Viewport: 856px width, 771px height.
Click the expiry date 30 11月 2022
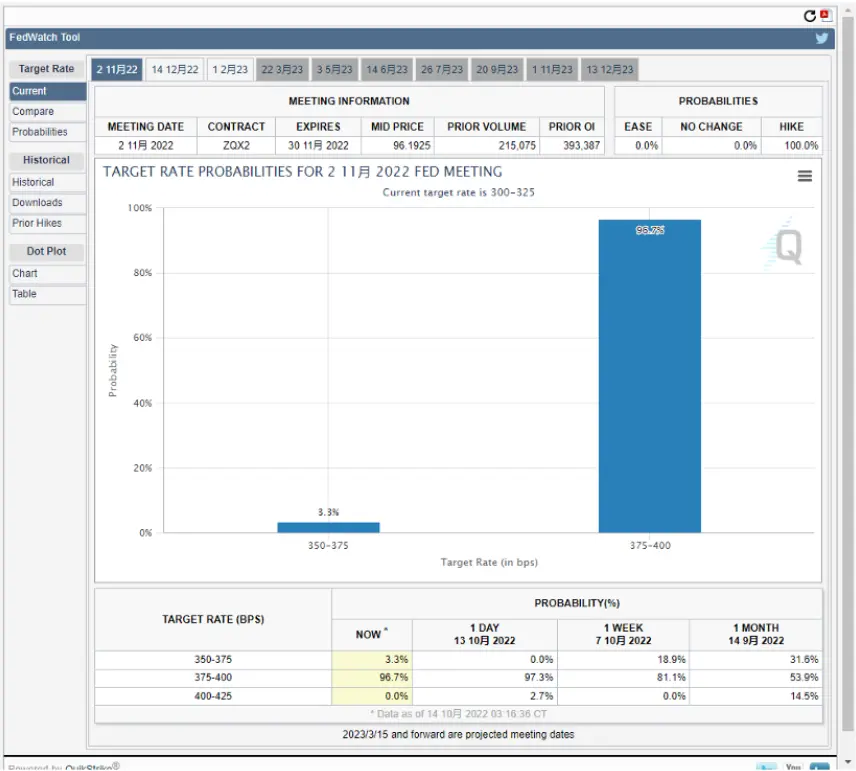(x=318, y=146)
